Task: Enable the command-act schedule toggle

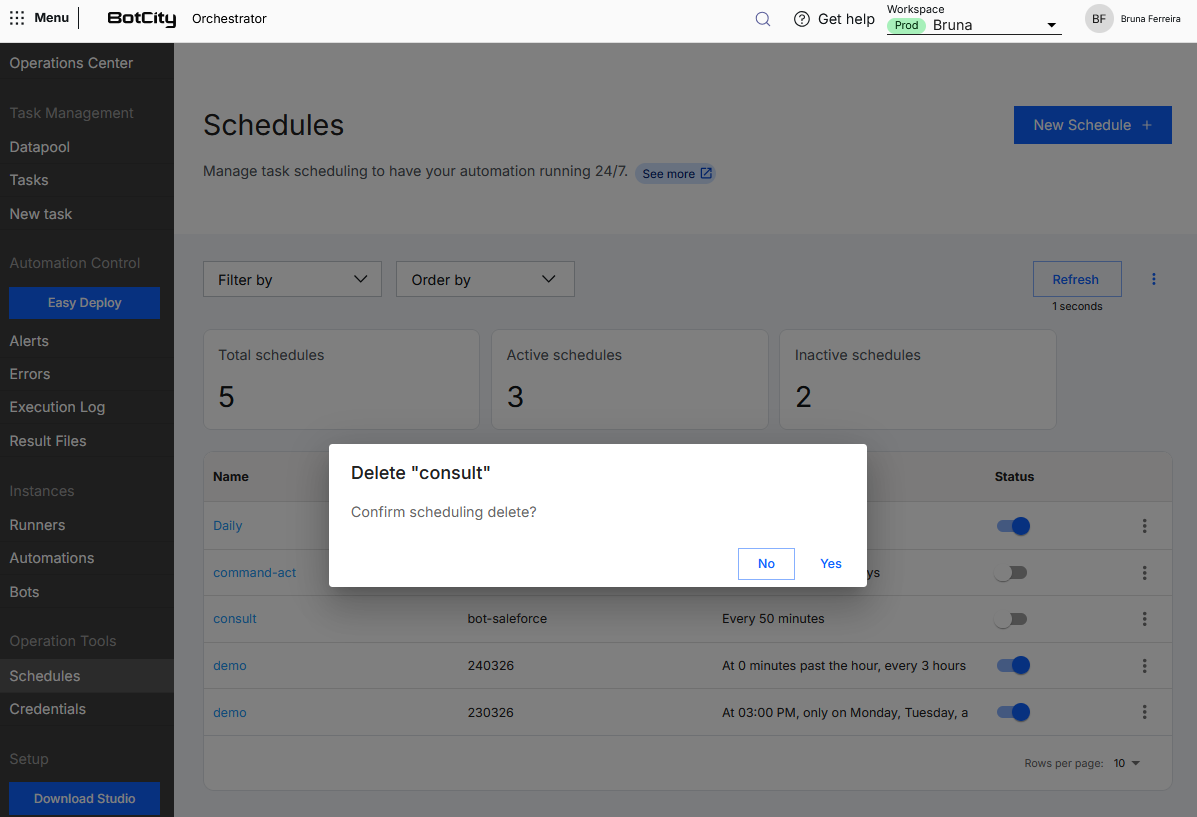Action: (1011, 573)
